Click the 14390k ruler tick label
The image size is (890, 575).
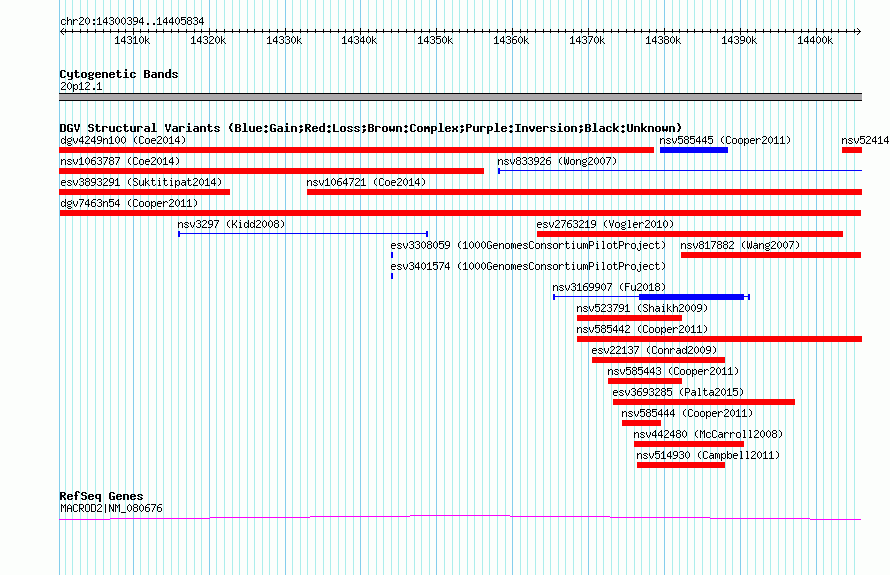point(740,40)
